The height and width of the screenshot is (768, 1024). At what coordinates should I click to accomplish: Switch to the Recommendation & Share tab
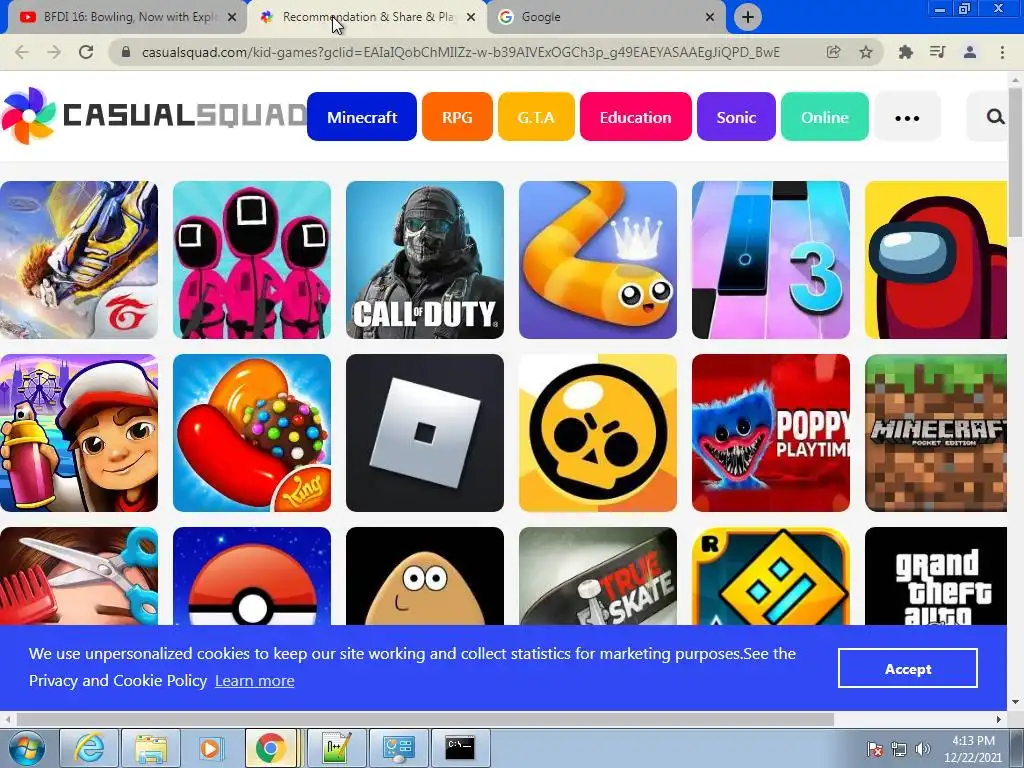(368, 17)
